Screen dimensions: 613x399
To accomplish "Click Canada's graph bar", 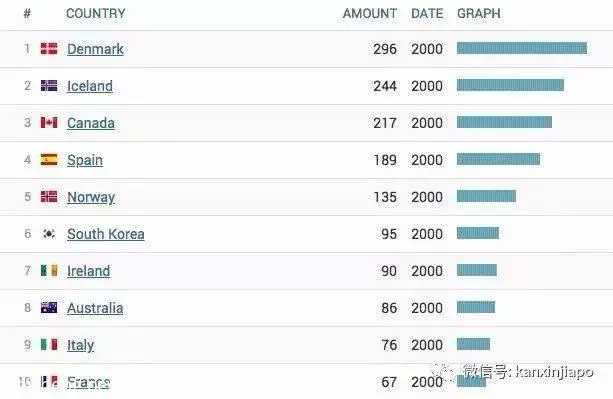I will (504, 122).
